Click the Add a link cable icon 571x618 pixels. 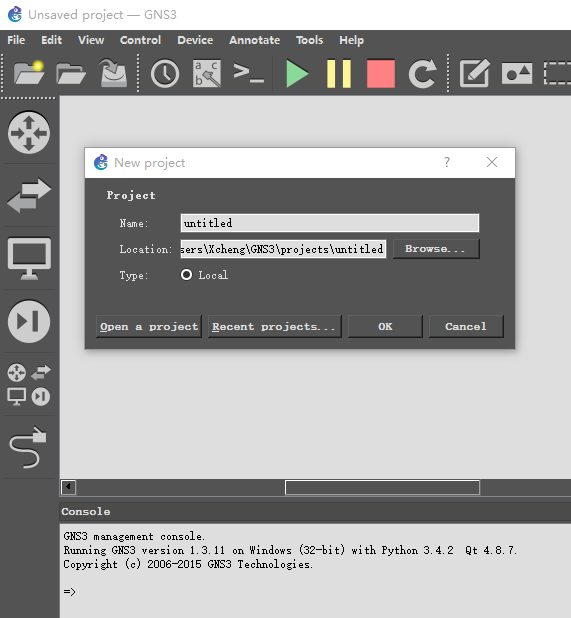click(28, 447)
